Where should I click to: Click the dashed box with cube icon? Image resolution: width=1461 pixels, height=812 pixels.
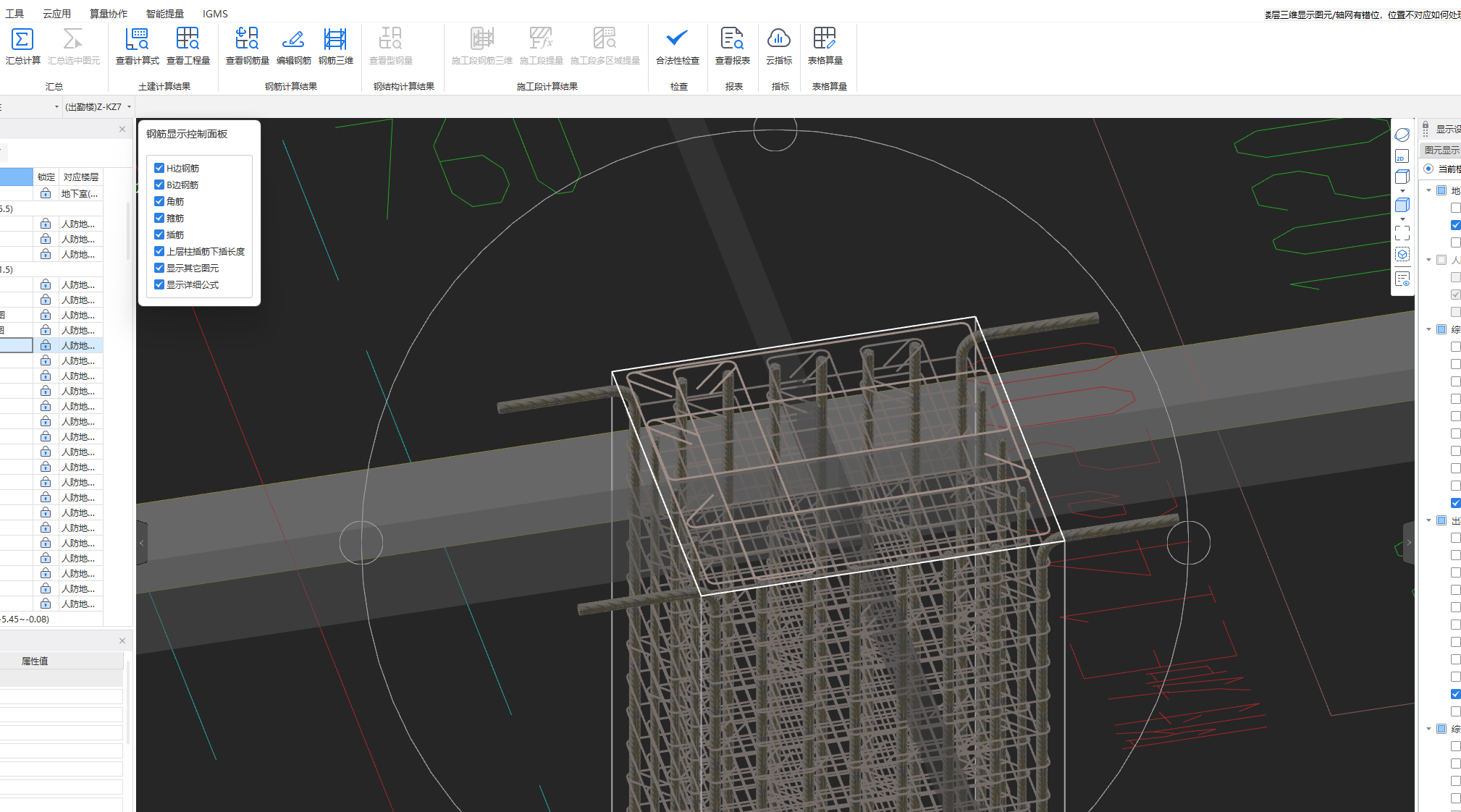click(x=1402, y=255)
